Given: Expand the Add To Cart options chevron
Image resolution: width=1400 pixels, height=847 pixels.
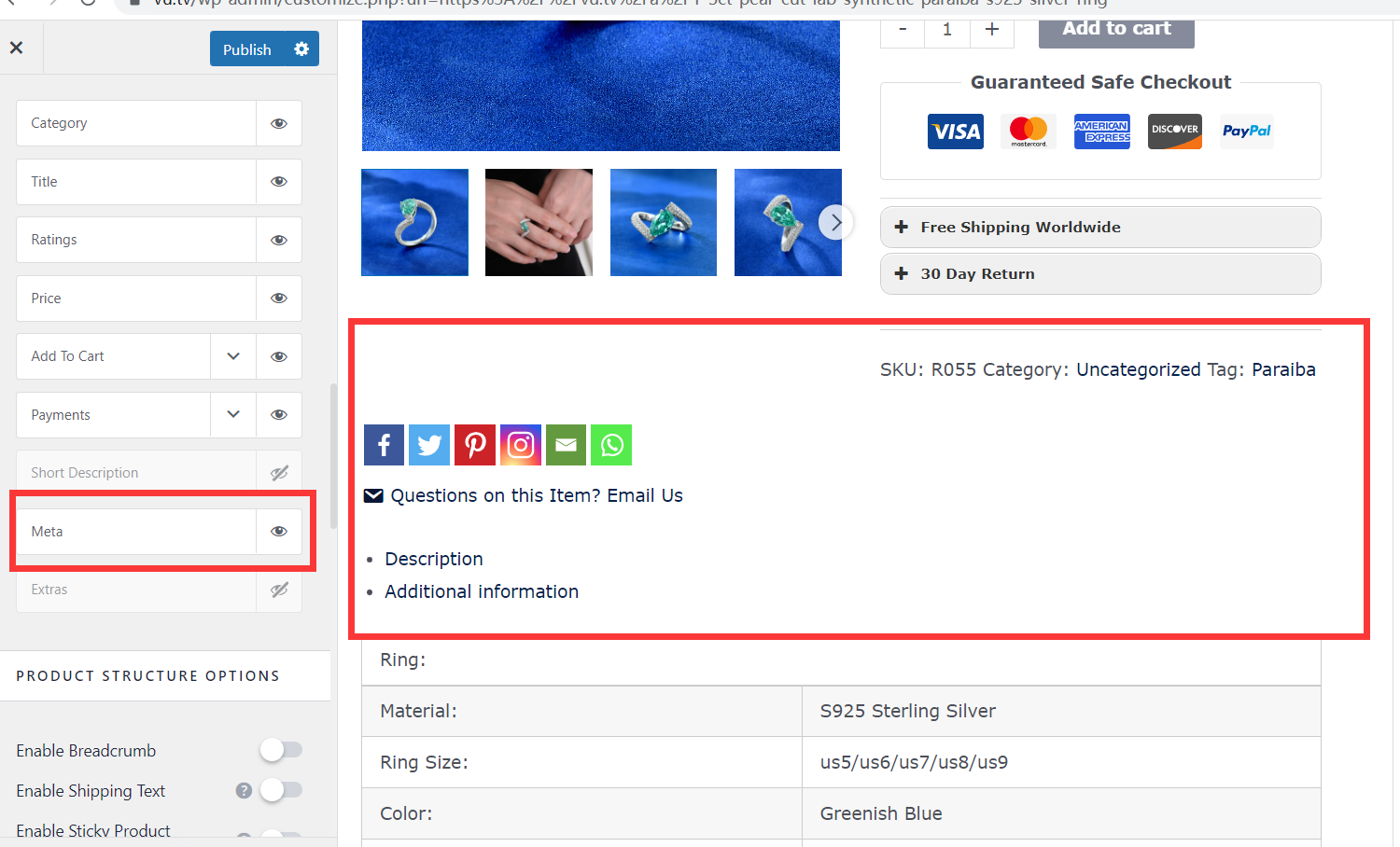Looking at the screenshot, I should click(233, 356).
